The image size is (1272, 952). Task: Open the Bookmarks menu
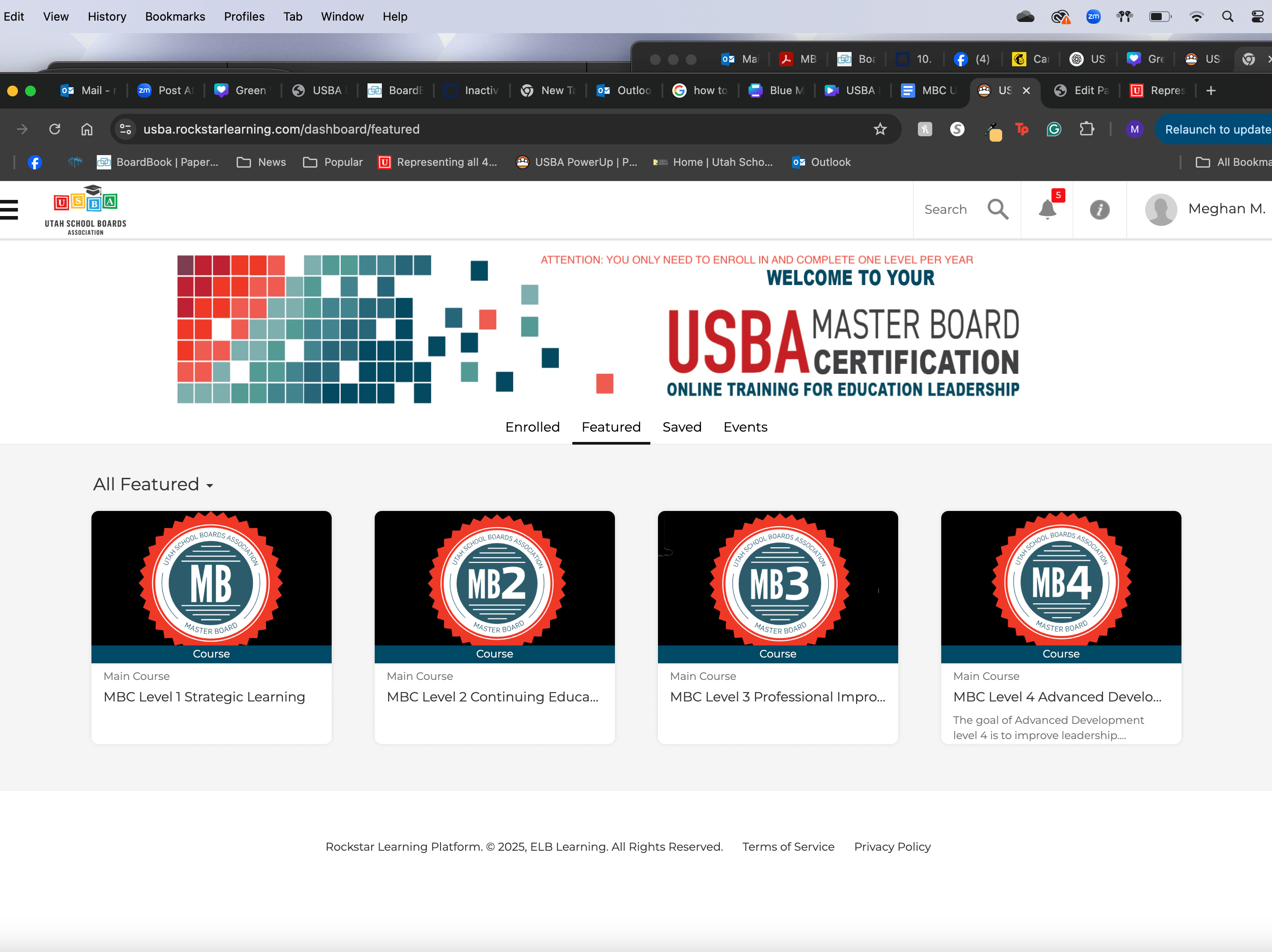coord(175,17)
